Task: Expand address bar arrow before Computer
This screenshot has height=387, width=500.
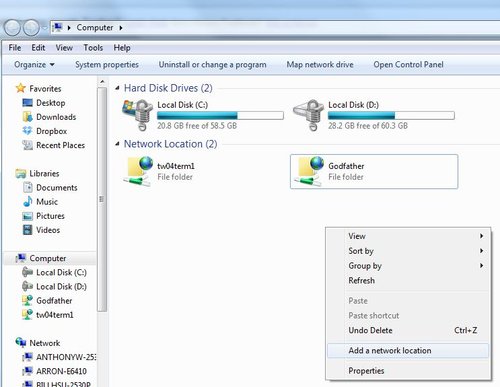Action: coord(69,28)
